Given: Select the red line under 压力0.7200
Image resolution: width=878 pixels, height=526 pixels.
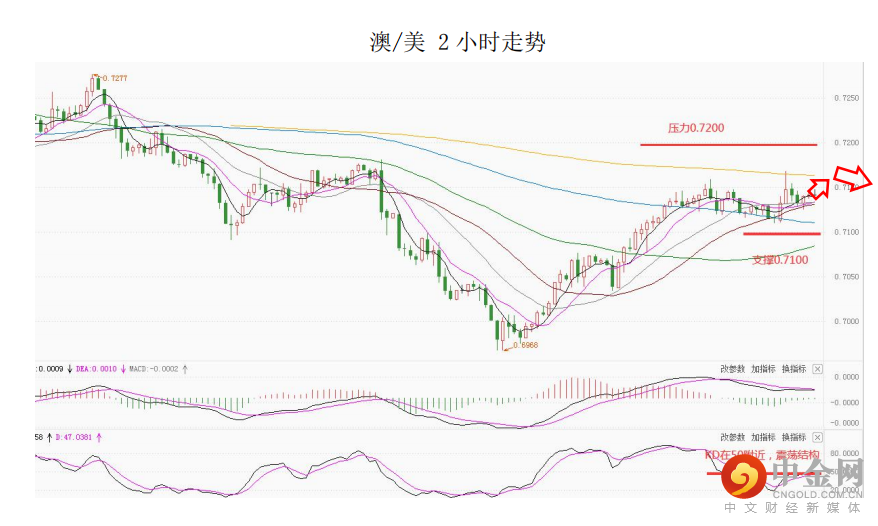Looking at the screenshot, I should click(x=728, y=145).
